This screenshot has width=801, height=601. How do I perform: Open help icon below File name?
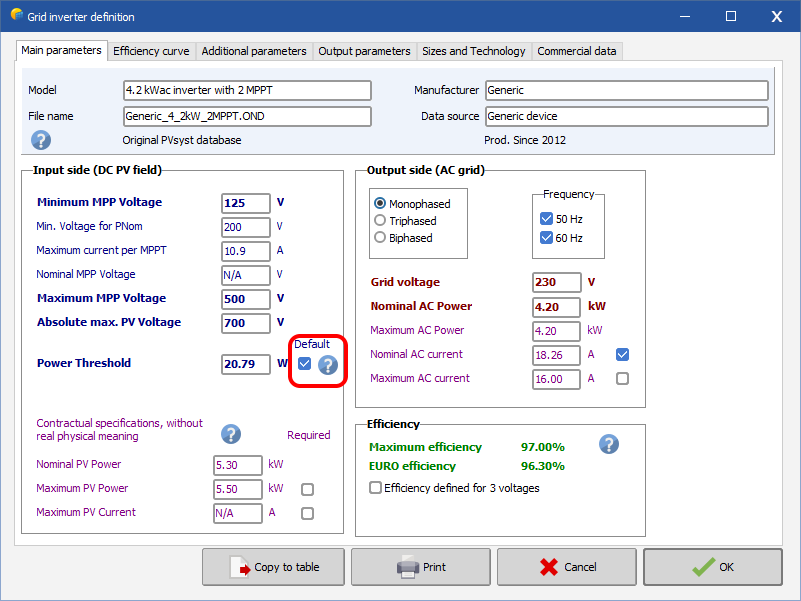tap(41, 140)
